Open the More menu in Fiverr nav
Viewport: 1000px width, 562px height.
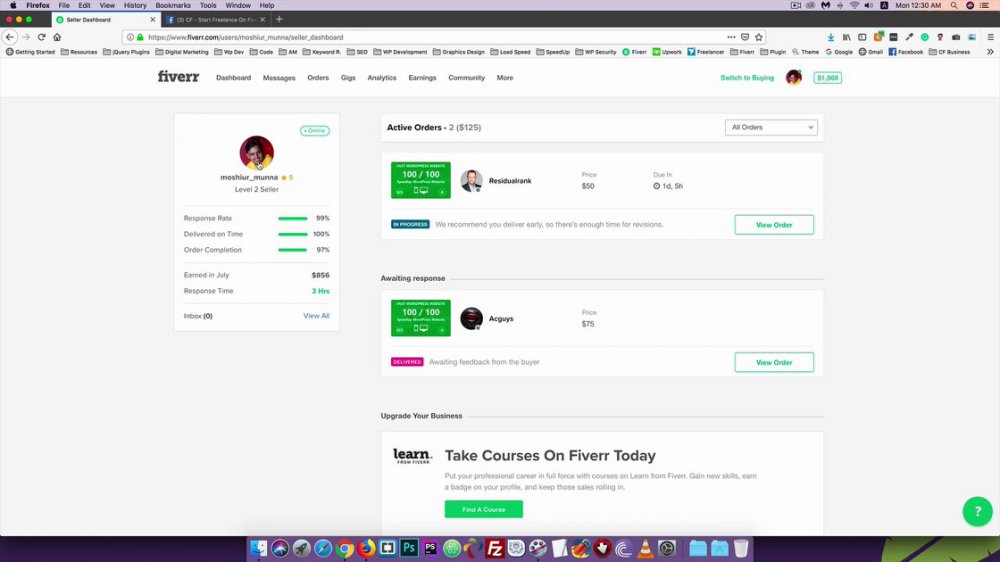point(504,78)
